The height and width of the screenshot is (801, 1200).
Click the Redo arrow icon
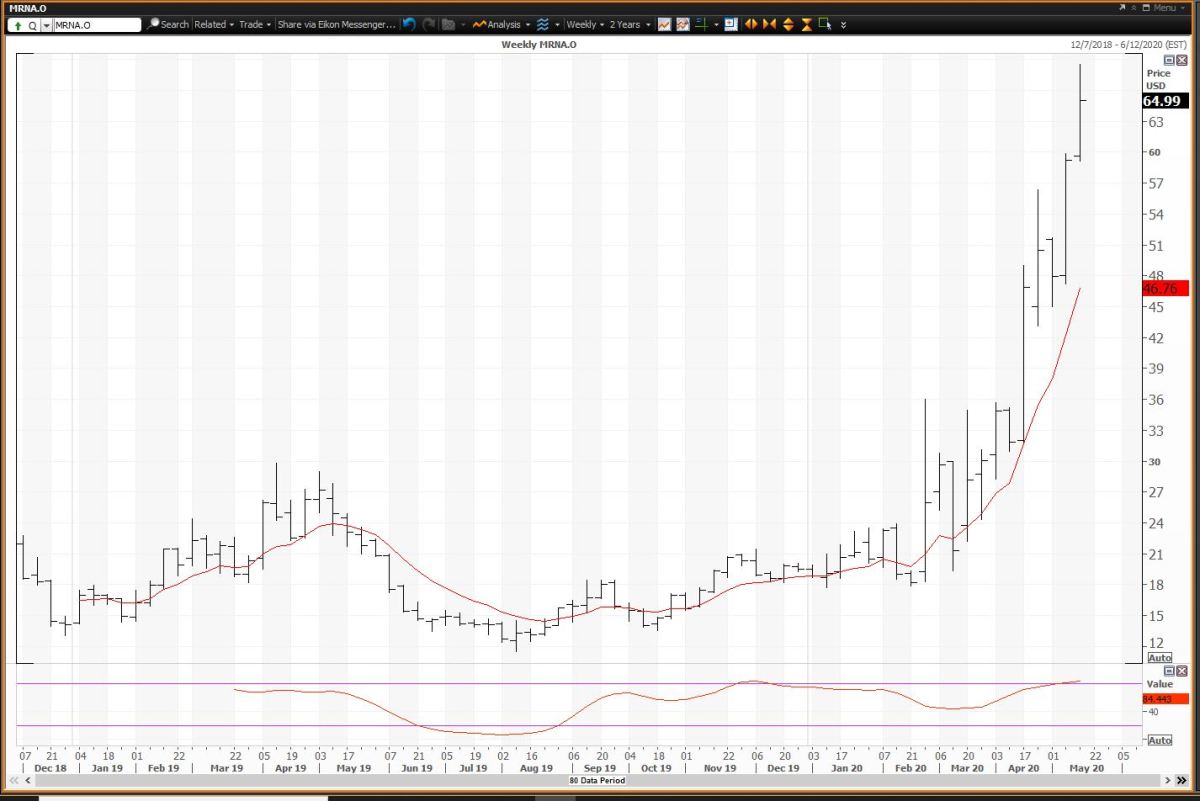428,24
